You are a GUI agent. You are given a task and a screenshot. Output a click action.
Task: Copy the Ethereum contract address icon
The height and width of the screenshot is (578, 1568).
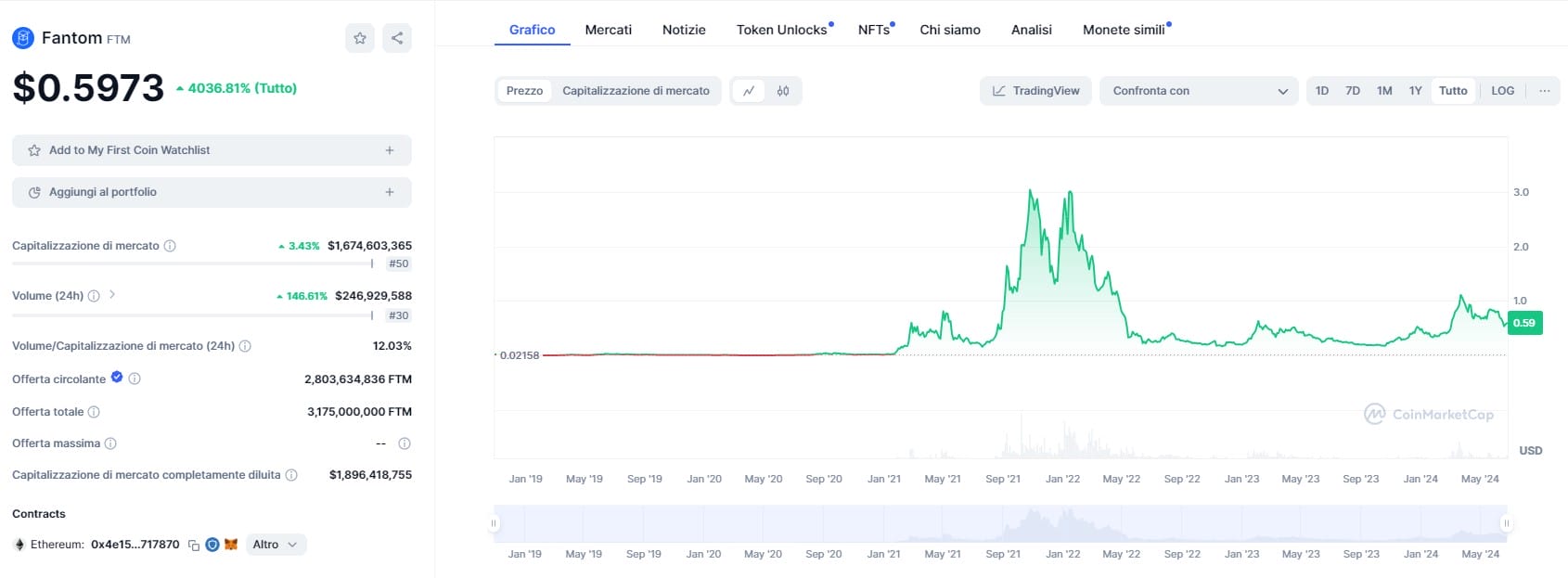(194, 546)
